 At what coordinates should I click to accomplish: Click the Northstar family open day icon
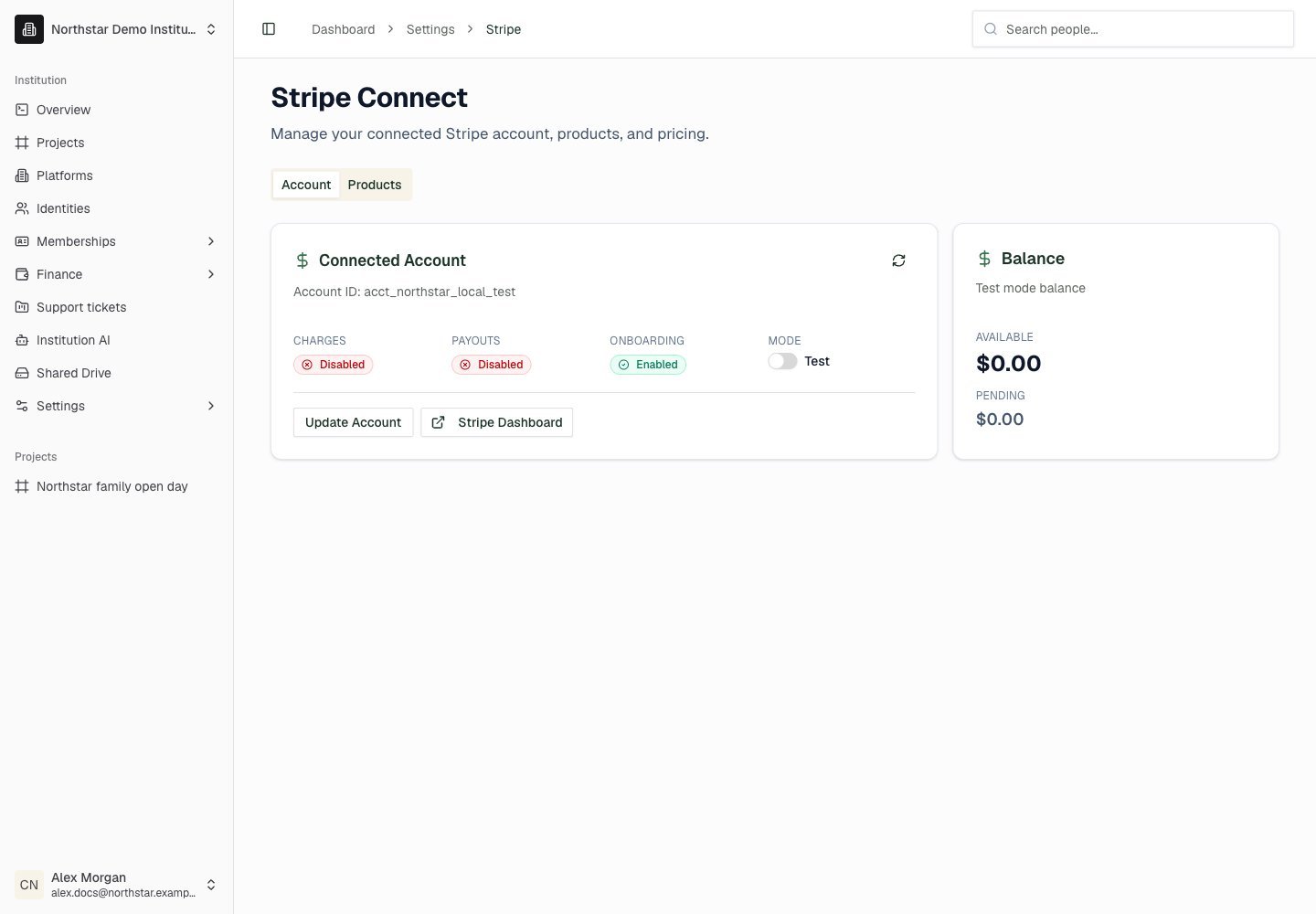coord(22,486)
